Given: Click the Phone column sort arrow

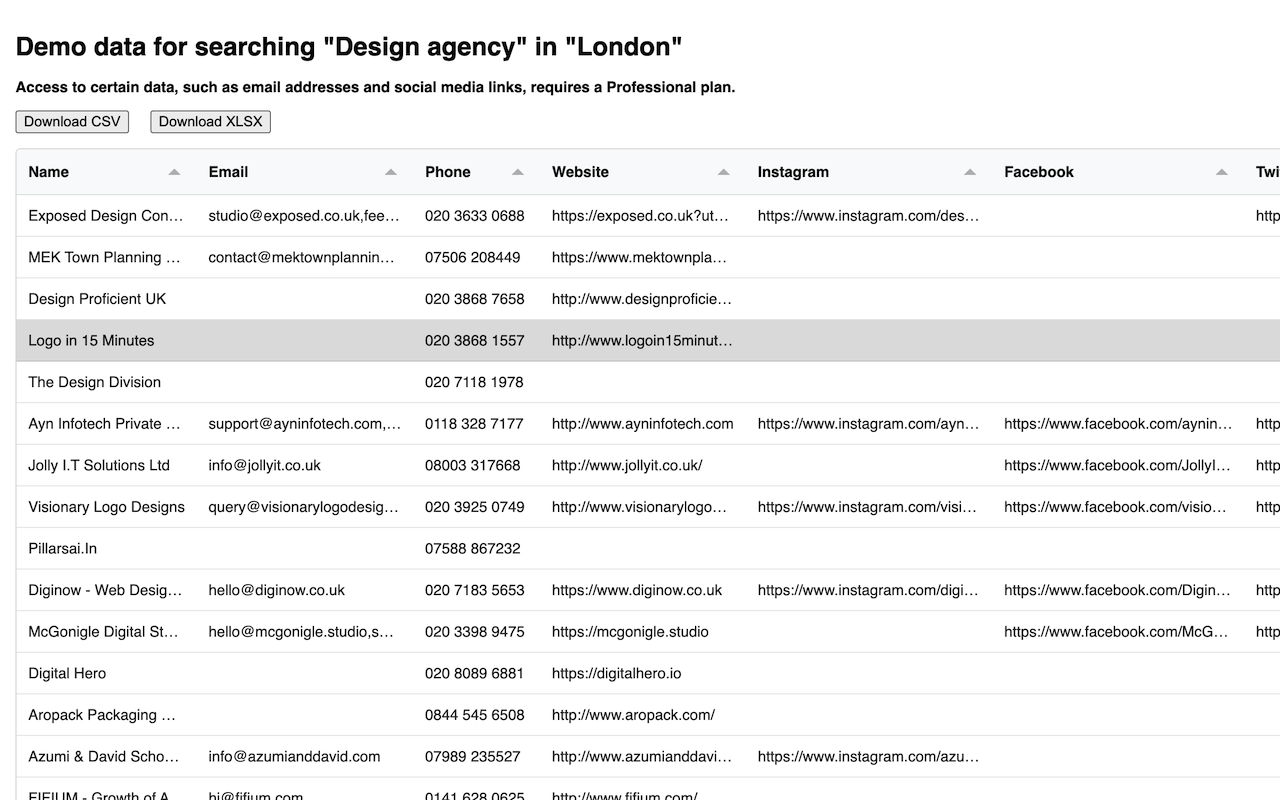Looking at the screenshot, I should click(518, 172).
